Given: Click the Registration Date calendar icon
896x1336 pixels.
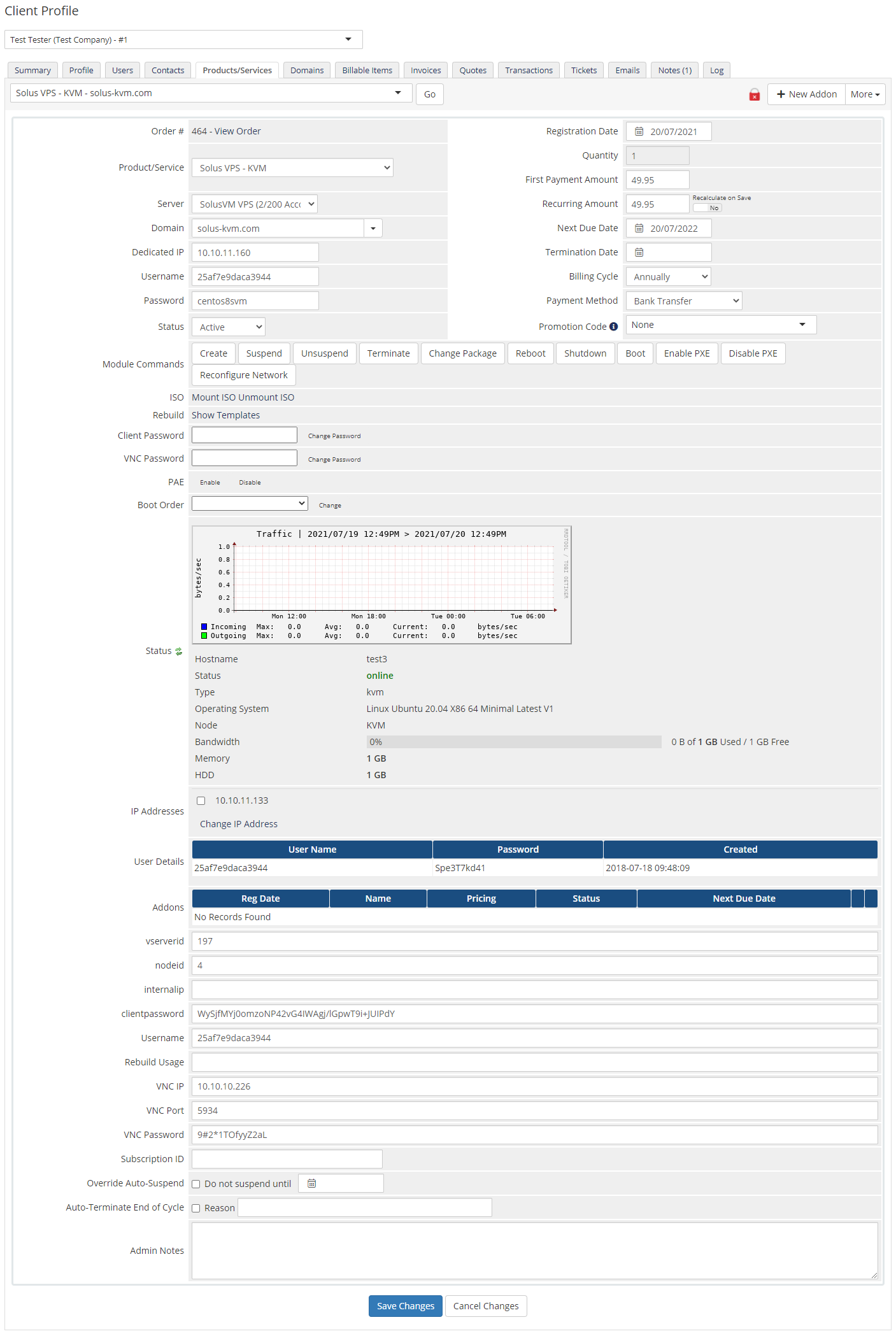Looking at the screenshot, I should (x=639, y=131).
